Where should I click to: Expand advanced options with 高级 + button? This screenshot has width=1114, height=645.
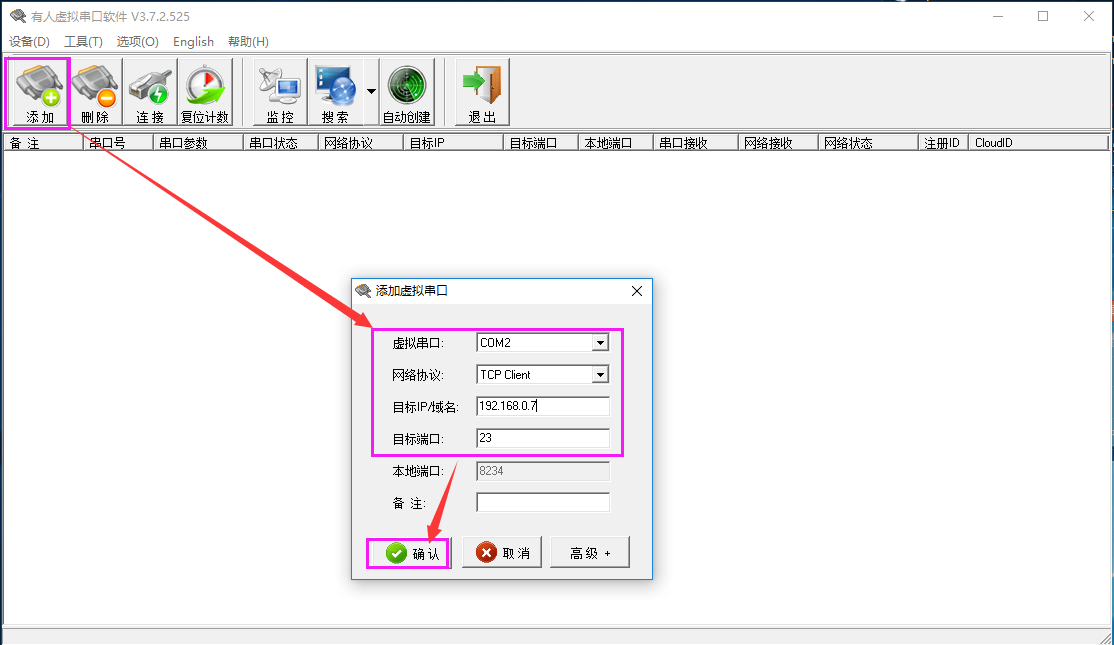[590, 553]
